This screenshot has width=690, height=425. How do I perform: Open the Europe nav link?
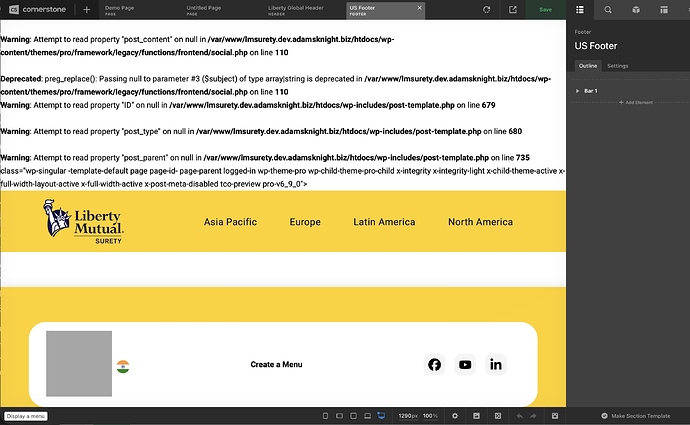pos(305,222)
